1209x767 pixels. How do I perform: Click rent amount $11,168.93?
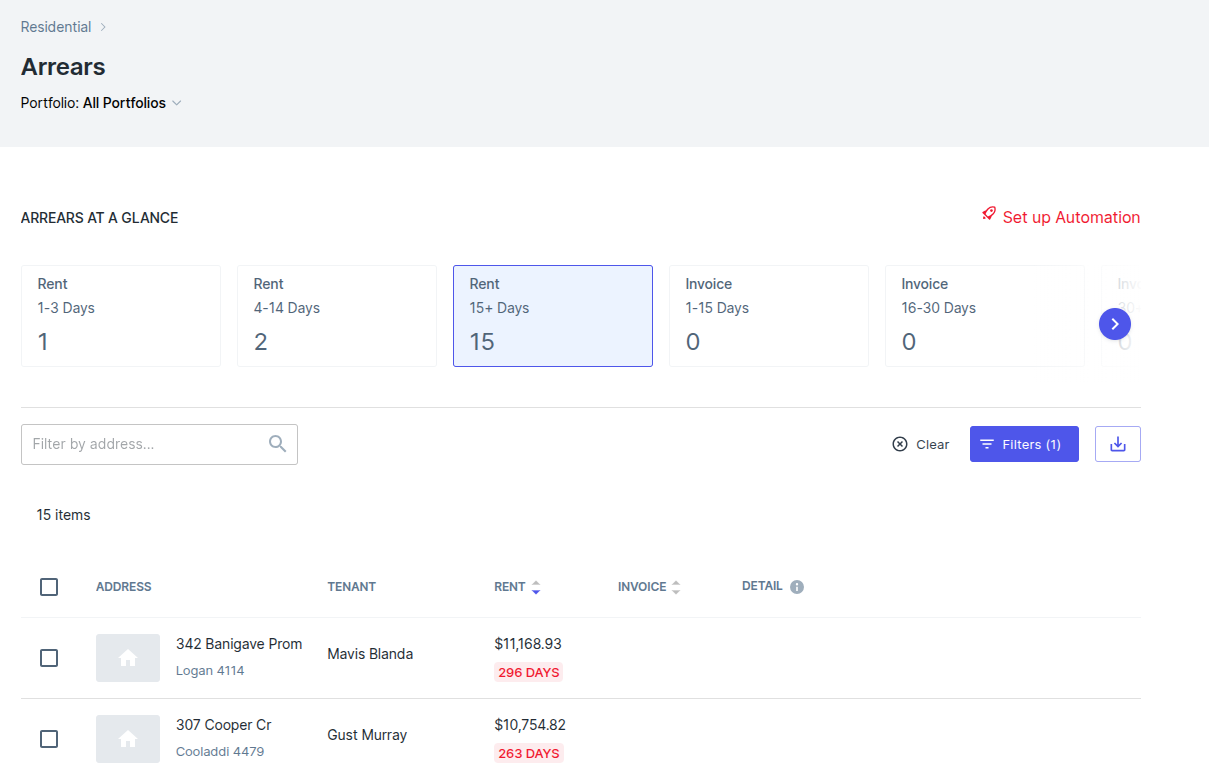528,644
